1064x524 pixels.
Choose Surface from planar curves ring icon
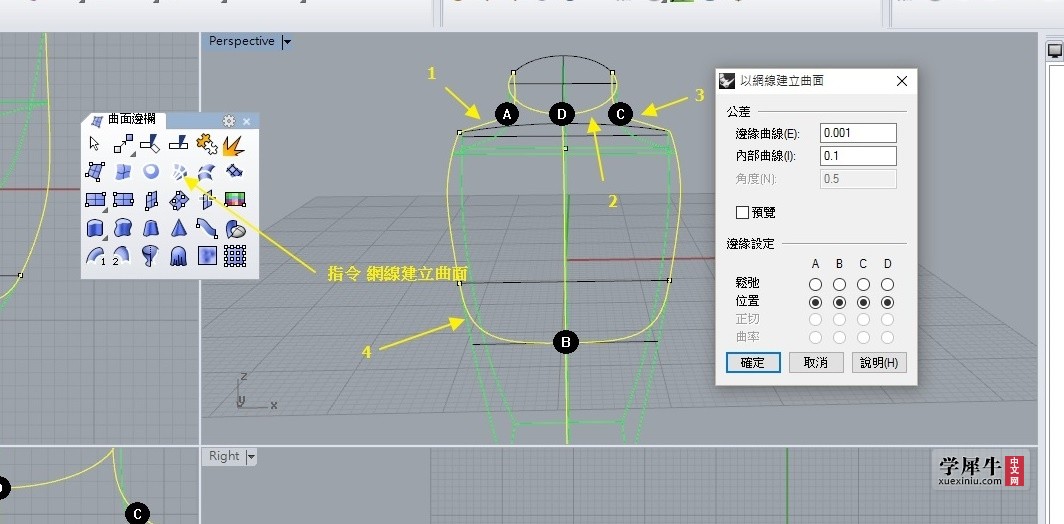tap(151, 171)
